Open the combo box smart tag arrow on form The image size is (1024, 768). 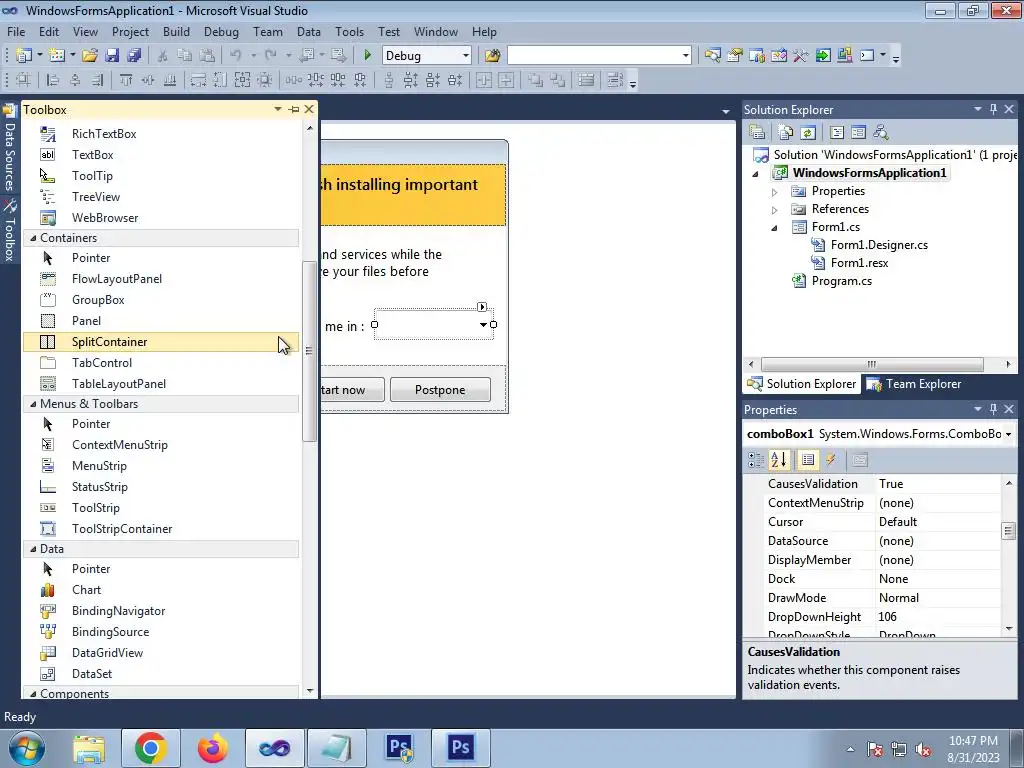tap(482, 306)
